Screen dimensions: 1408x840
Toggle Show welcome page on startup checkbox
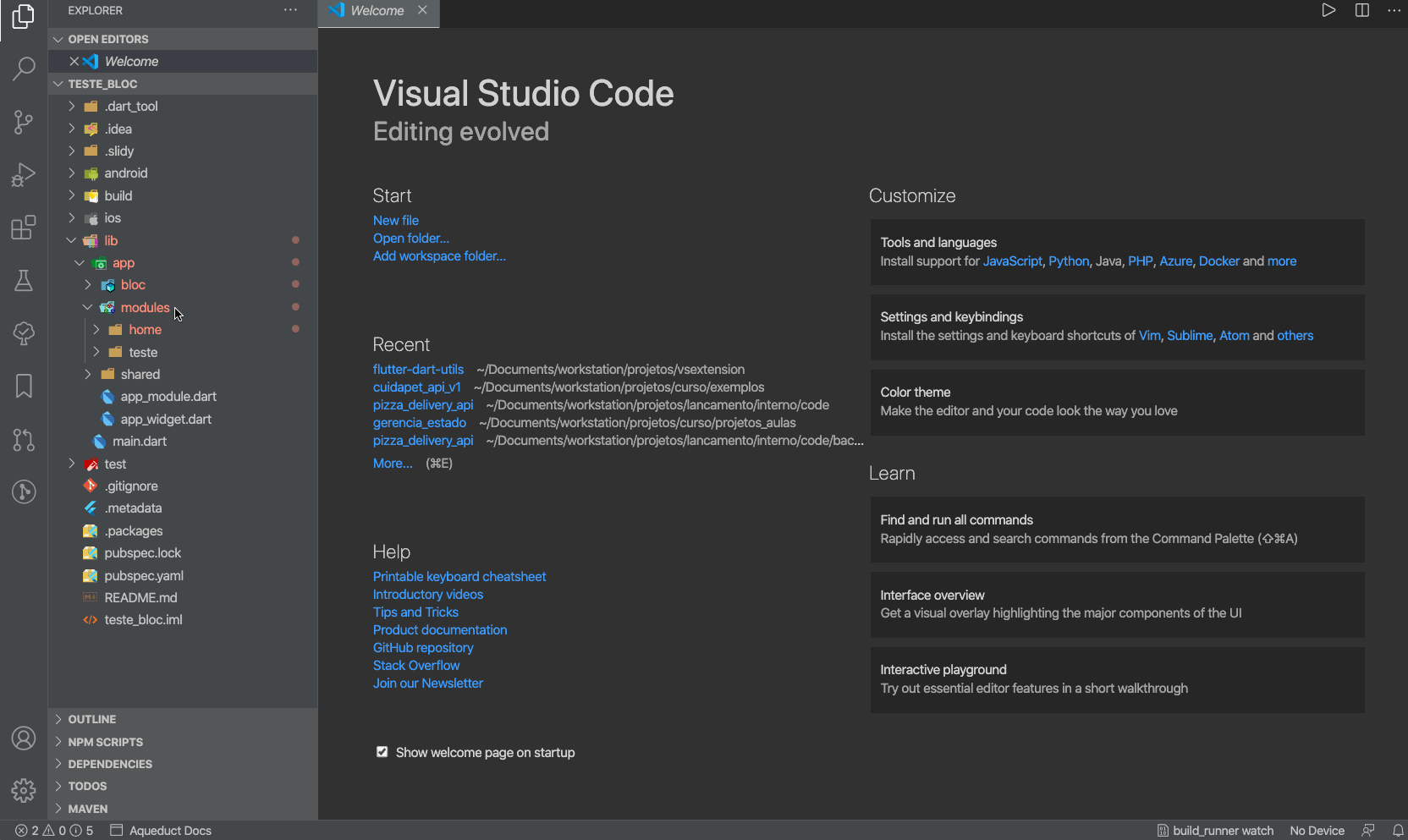tap(382, 752)
